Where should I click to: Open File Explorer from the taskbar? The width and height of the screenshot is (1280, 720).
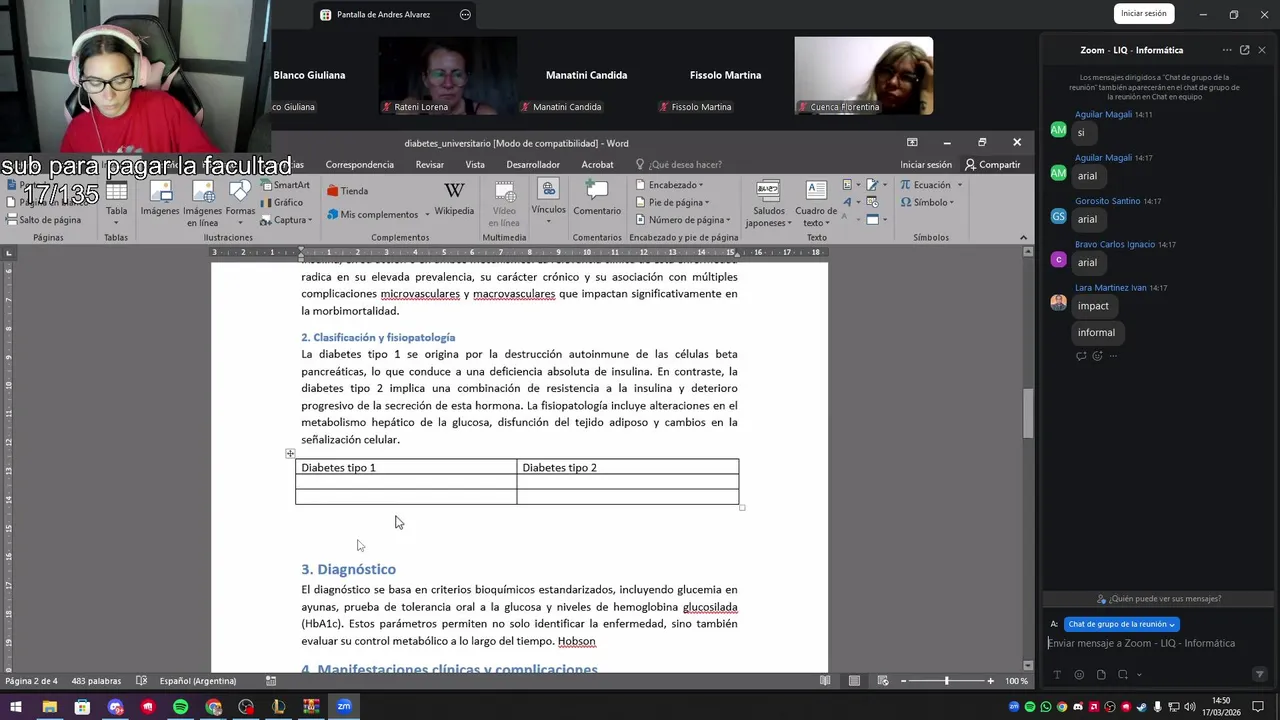pos(49,707)
